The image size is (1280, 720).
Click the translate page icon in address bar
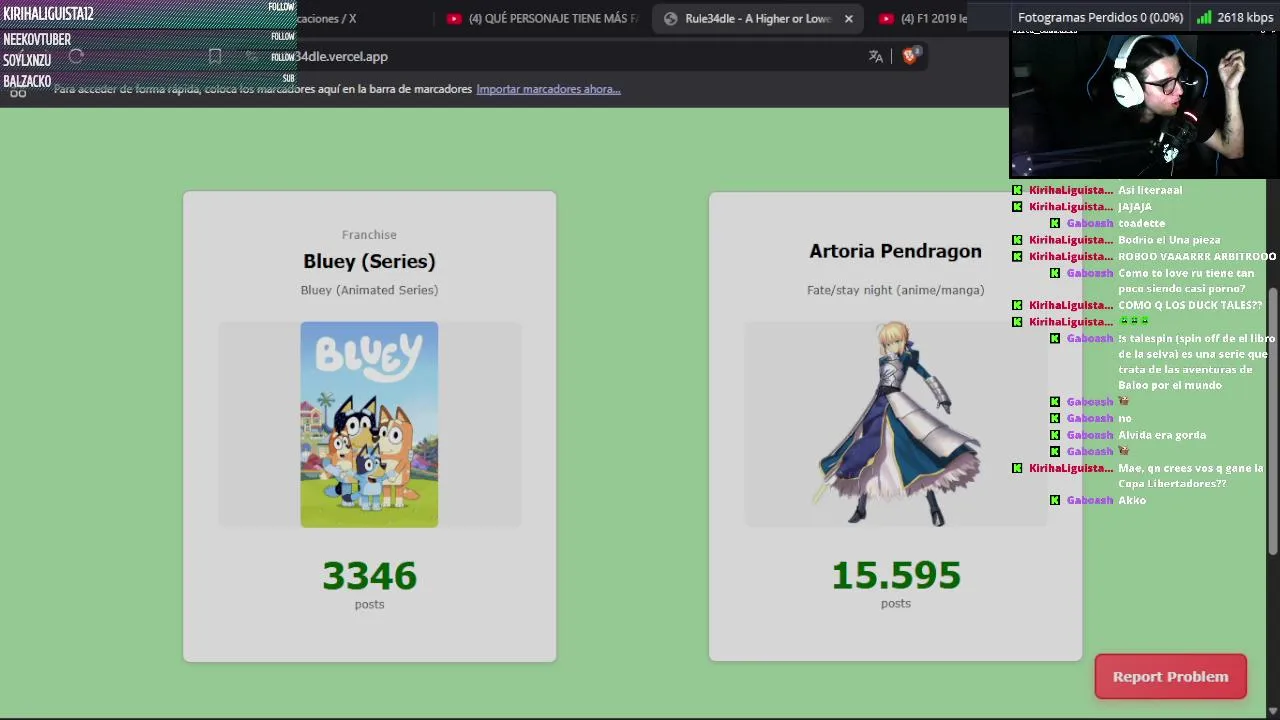(x=876, y=57)
